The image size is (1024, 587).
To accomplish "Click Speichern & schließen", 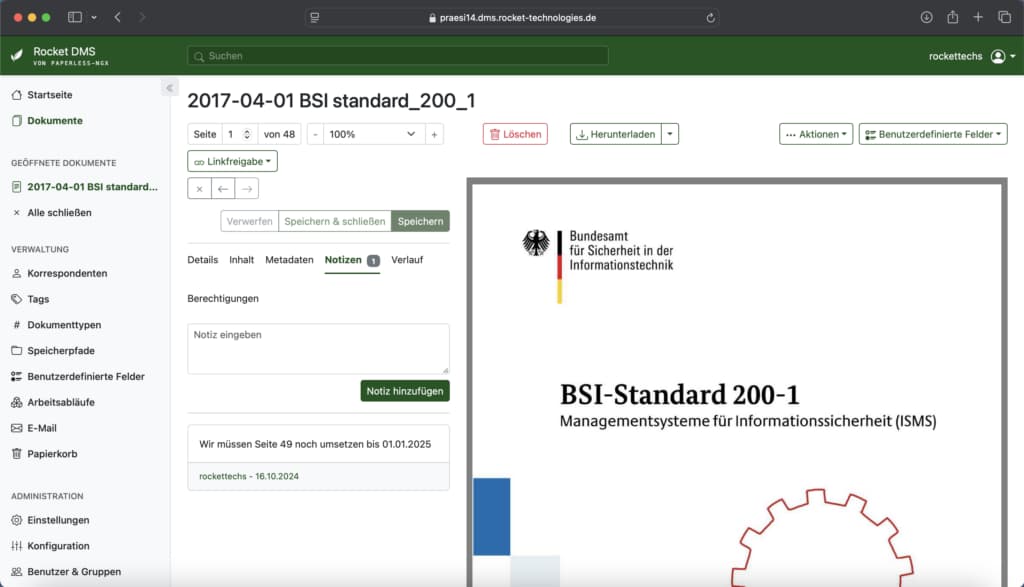I will click(335, 221).
